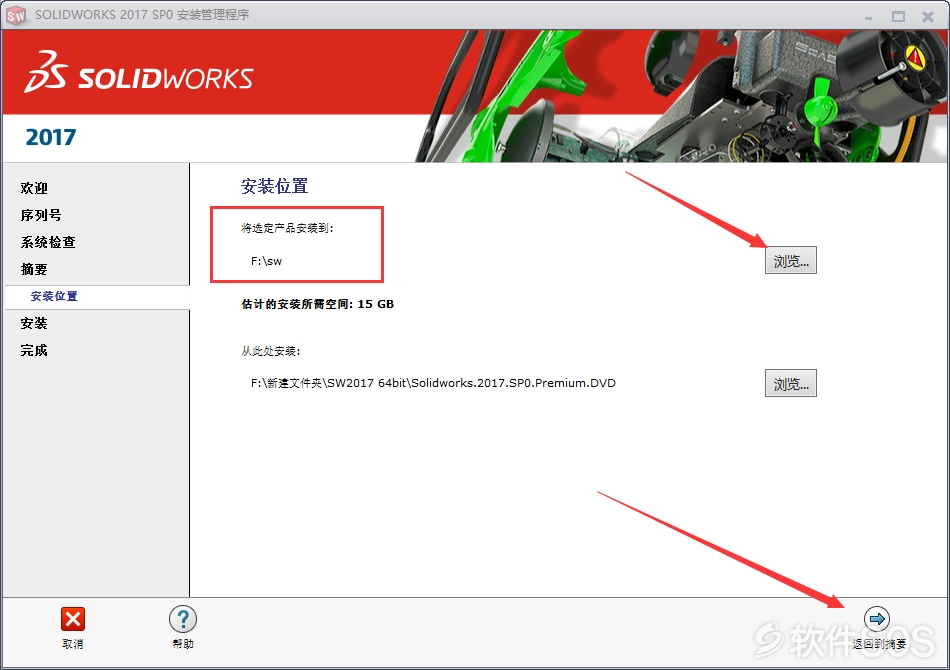Browse for the install source folder
950x670 pixels.
pyautogui.click(x=791, y=383)
